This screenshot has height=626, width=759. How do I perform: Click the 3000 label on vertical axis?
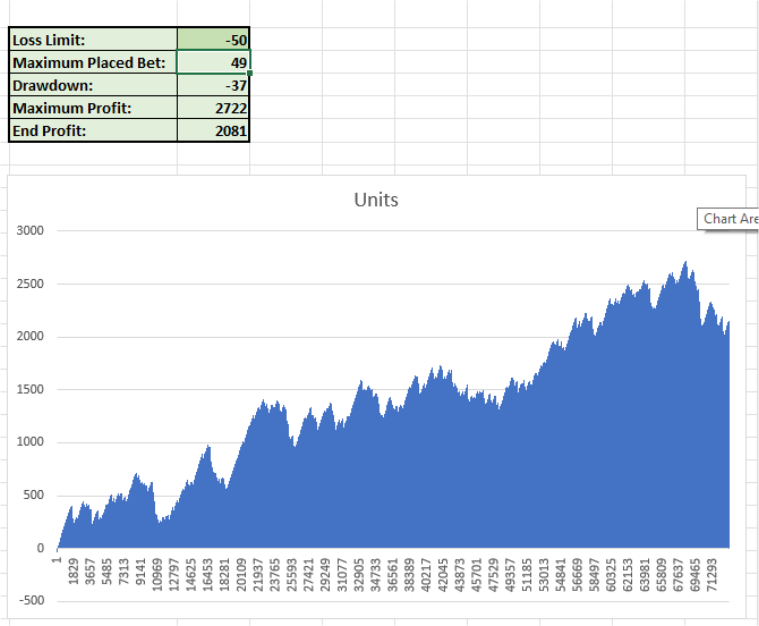coord(31,231)
